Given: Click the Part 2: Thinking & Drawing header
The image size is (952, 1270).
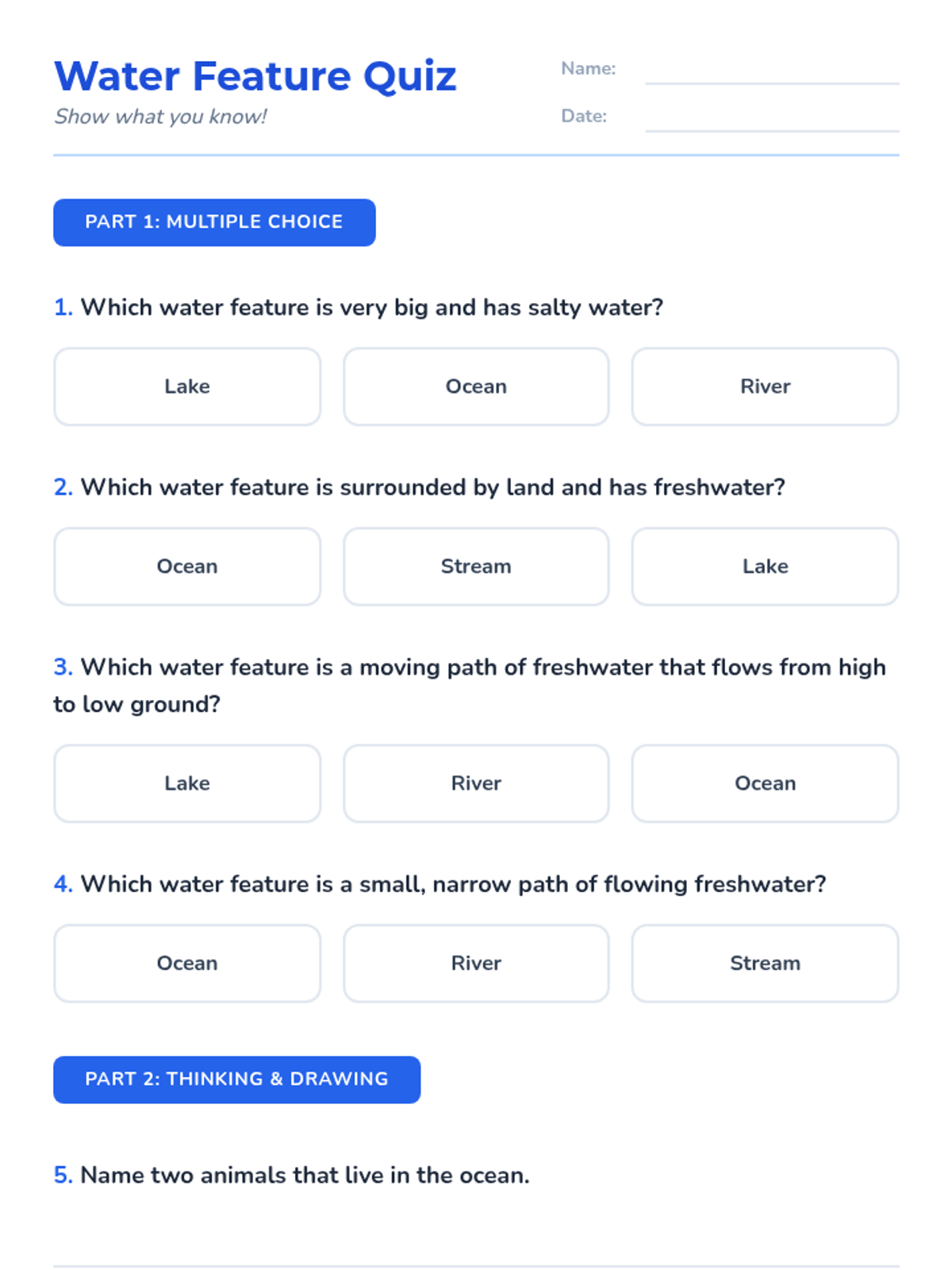Looking at the screenshot, I should pyautogui.click(x=236, y=1079).
